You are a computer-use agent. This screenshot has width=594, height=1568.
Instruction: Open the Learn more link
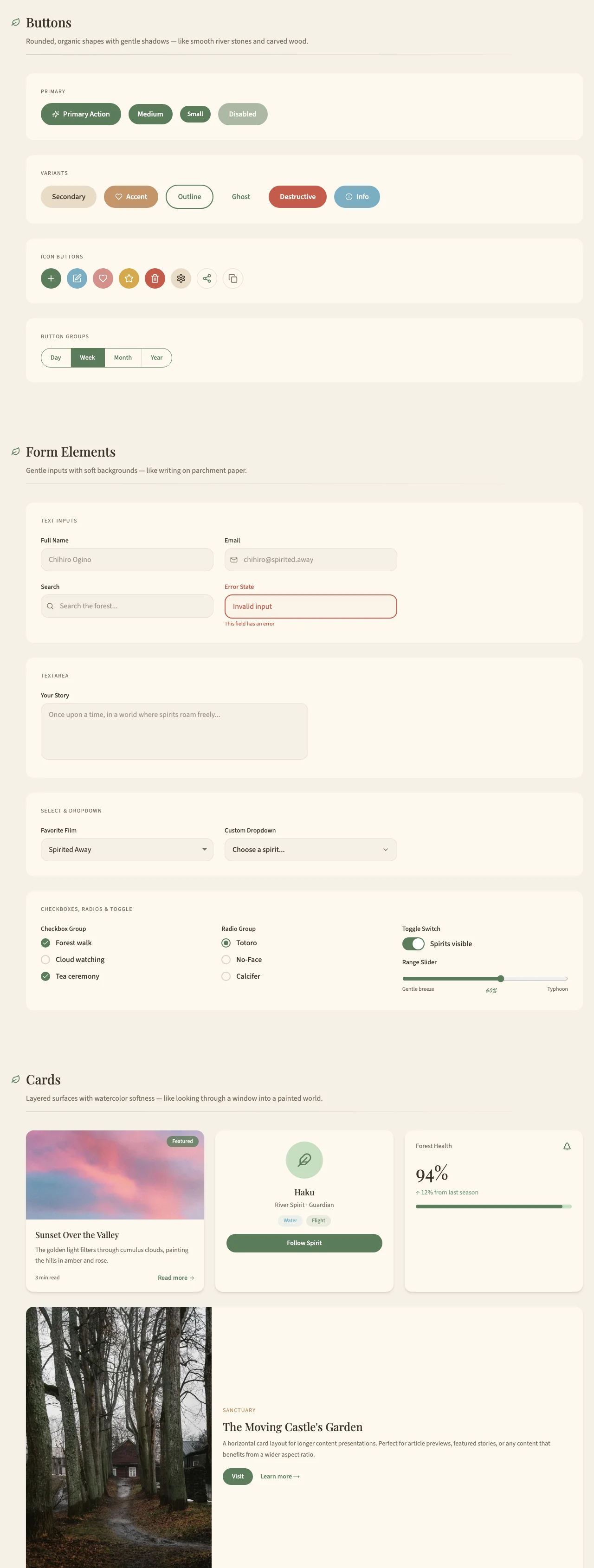[280, 1476]
